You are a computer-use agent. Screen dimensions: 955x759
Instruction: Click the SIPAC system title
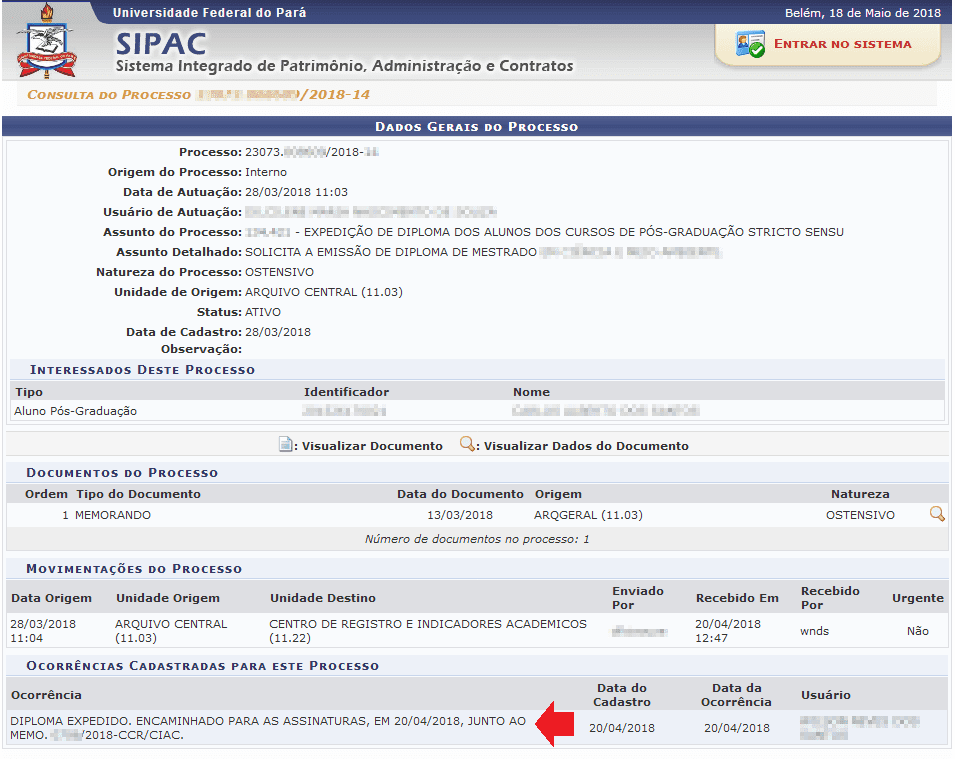161,44
